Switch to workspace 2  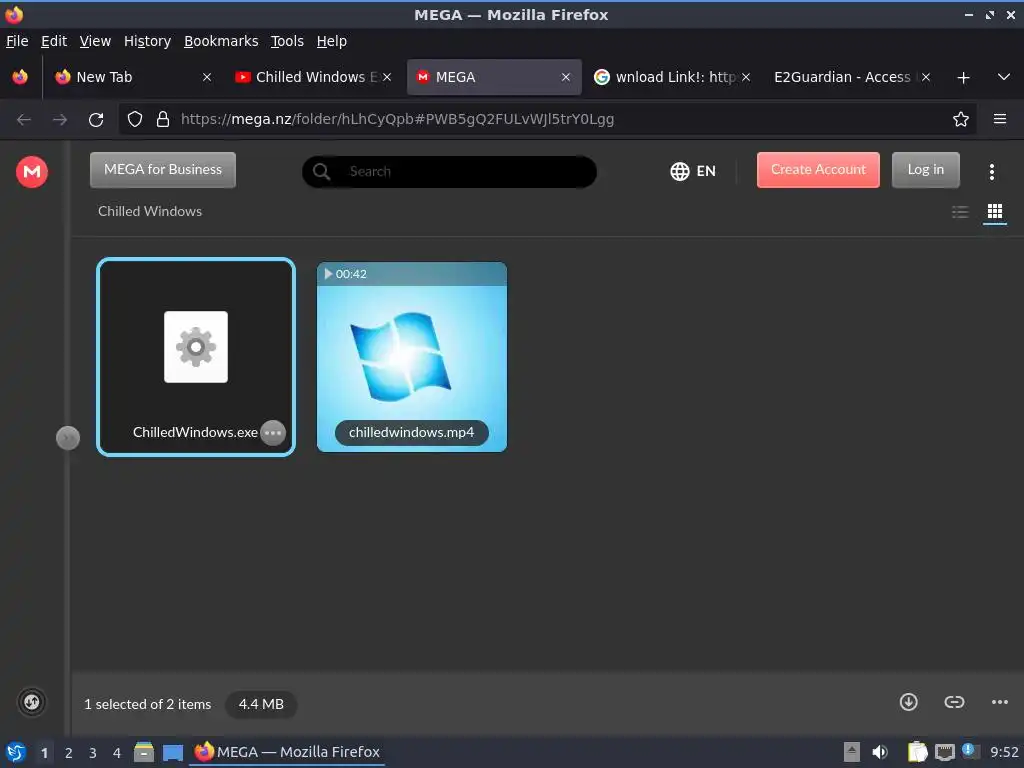(x=69, y=753)
